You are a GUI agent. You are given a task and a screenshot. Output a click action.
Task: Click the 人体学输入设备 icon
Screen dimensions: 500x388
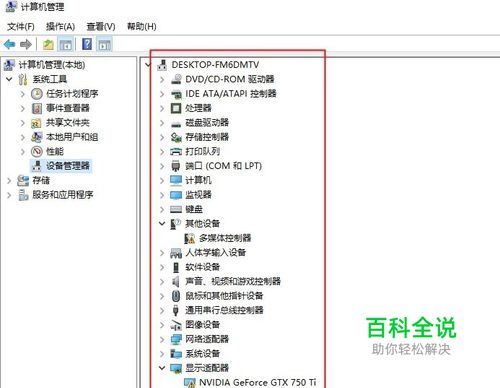coord(176,253)
